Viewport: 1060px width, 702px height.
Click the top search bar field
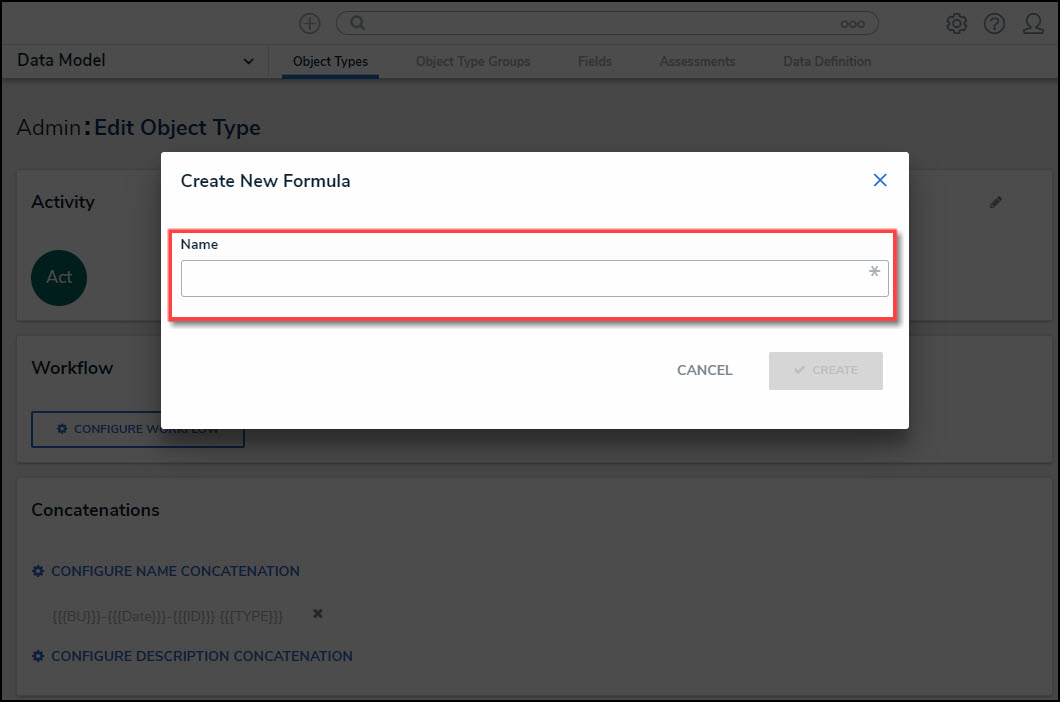point(607,24)
